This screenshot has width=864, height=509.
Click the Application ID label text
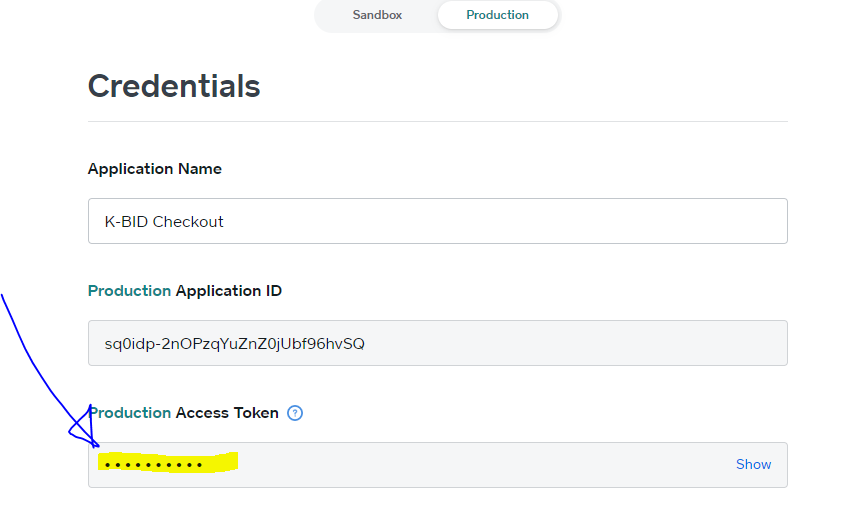[x=228, y=291]
